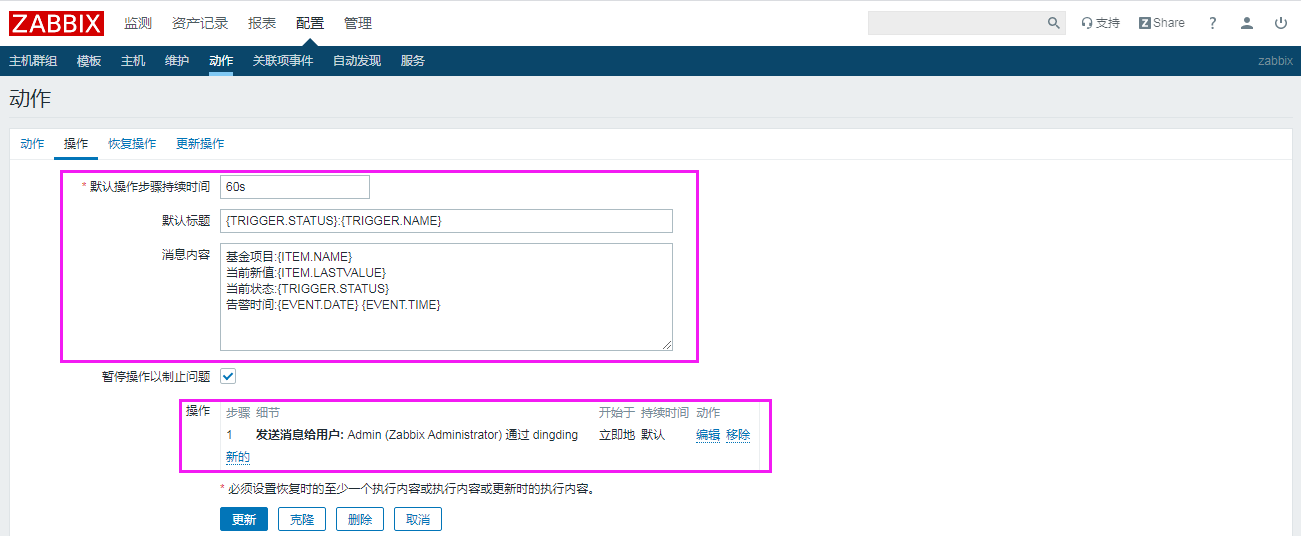Focus the 默认标题 input field

tap(446, 221)
